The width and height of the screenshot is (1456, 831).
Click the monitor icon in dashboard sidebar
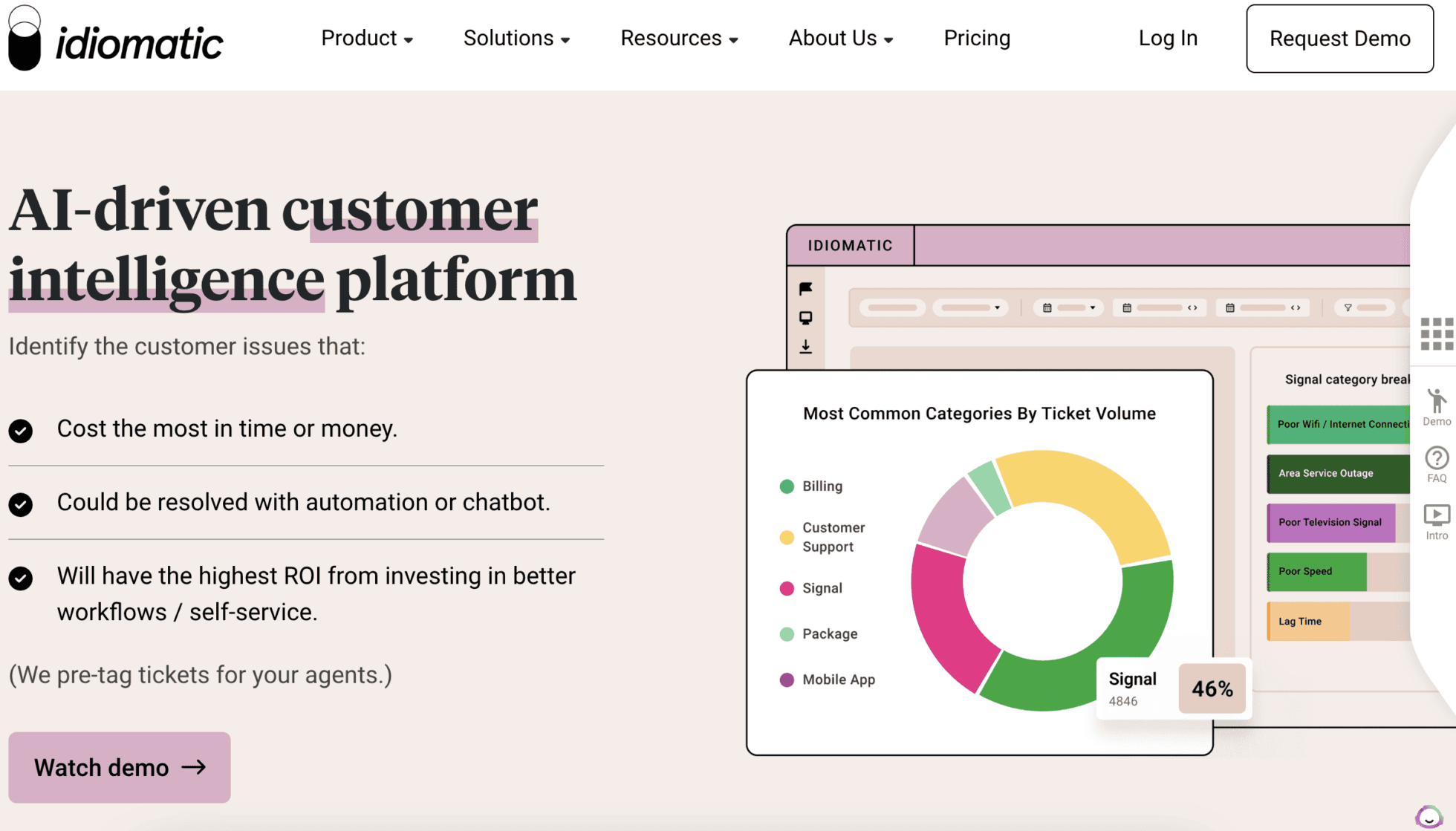[806, 318]
